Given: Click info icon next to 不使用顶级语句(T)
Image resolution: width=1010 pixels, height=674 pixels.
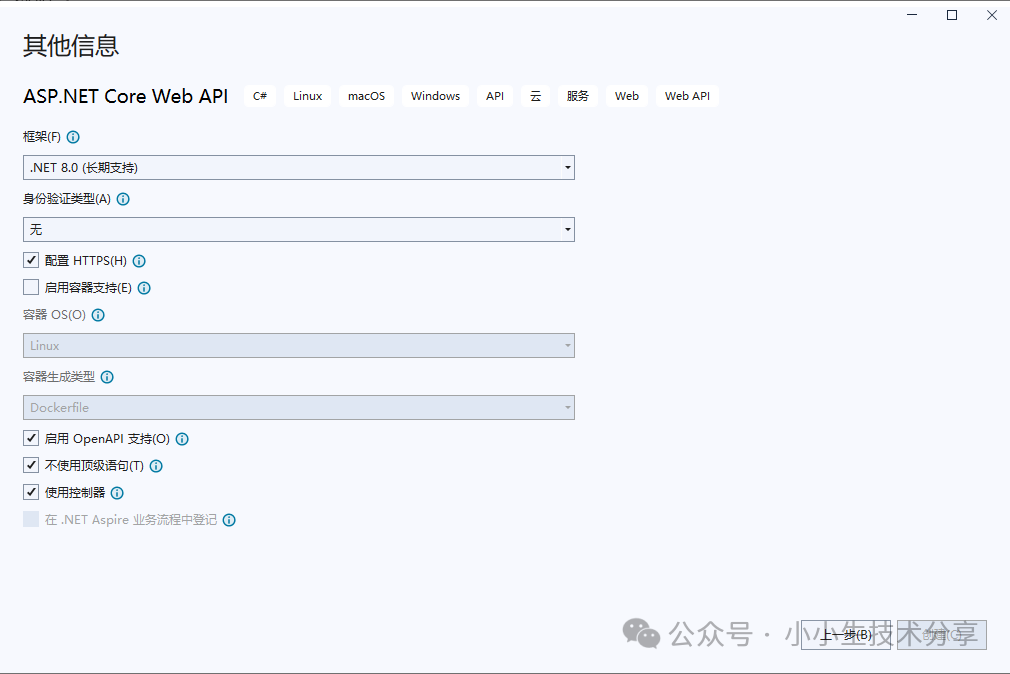Looking at the screenshot, I should coord(156,466).
